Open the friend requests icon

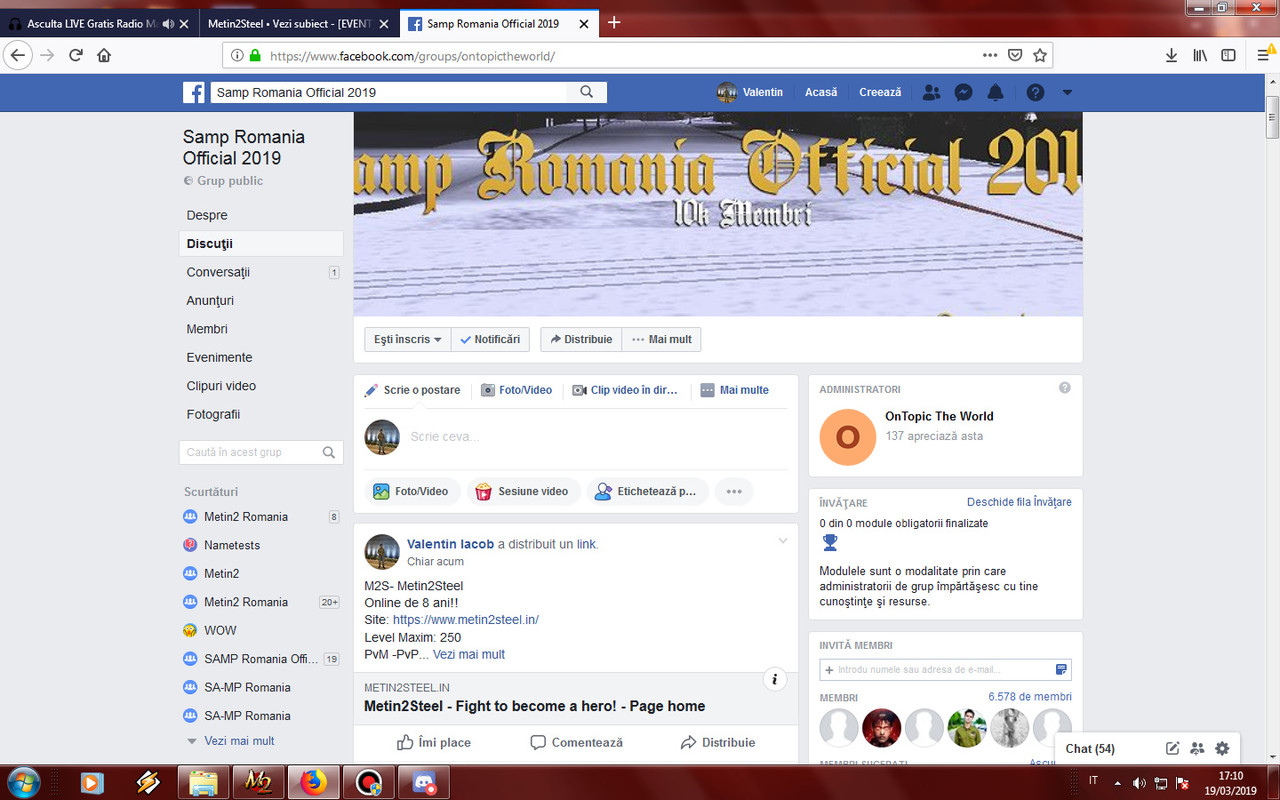tap(931, 92)
